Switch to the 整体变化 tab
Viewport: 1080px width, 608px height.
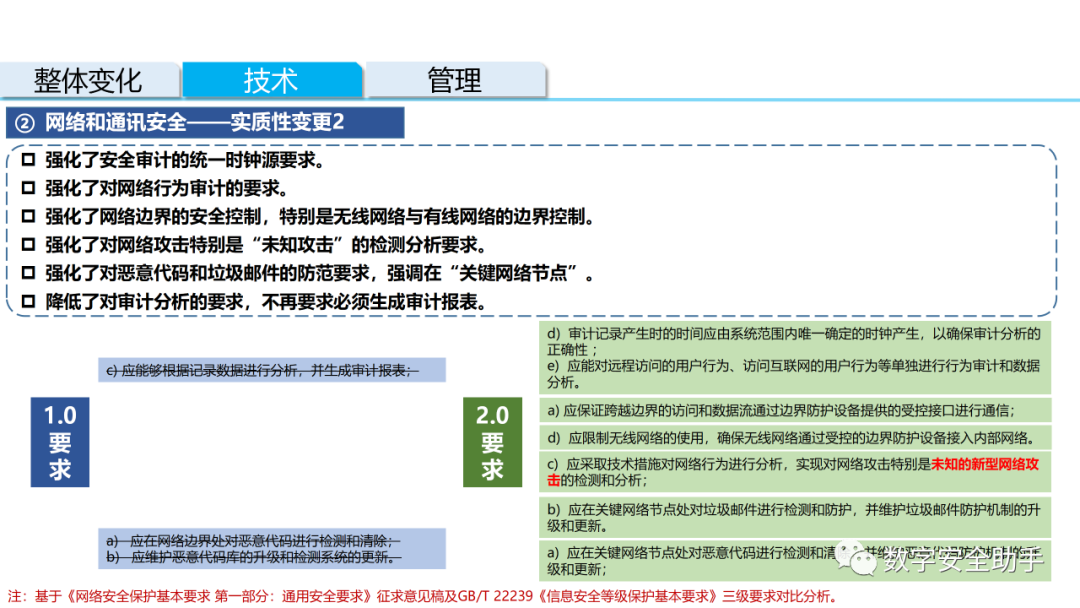pos(89,80)
